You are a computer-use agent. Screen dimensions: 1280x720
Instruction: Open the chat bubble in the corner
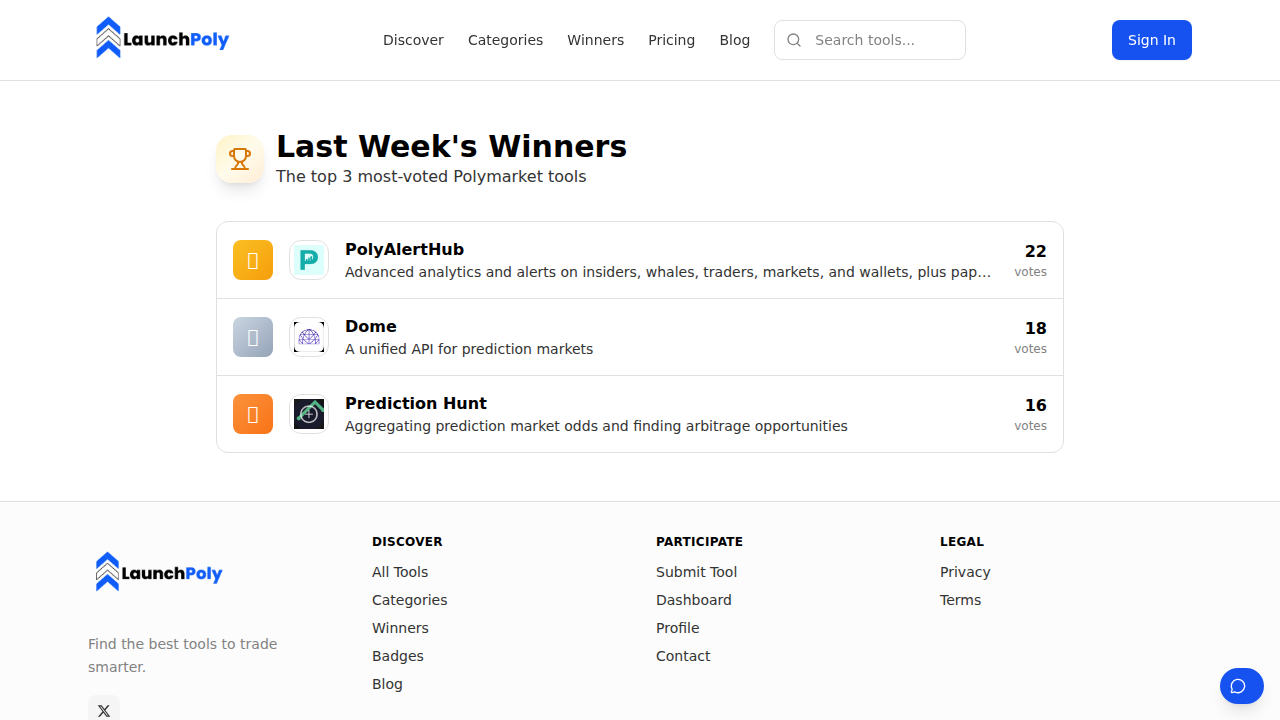point(1241,686)
